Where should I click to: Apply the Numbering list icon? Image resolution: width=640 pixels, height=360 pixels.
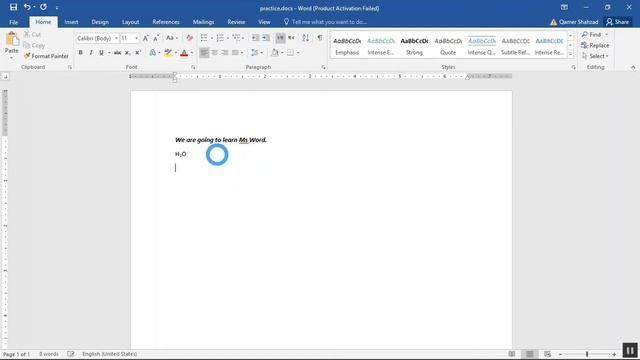point(220,38)
